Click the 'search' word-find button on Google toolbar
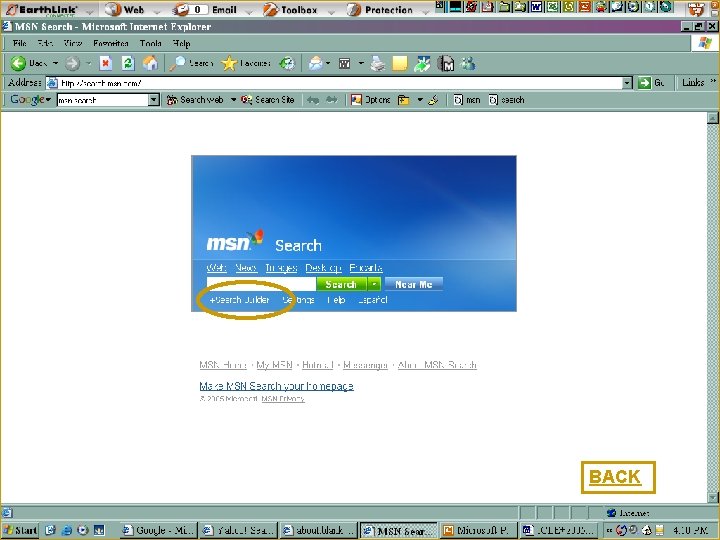Screen dimensions: 720x540 [506, 100]
